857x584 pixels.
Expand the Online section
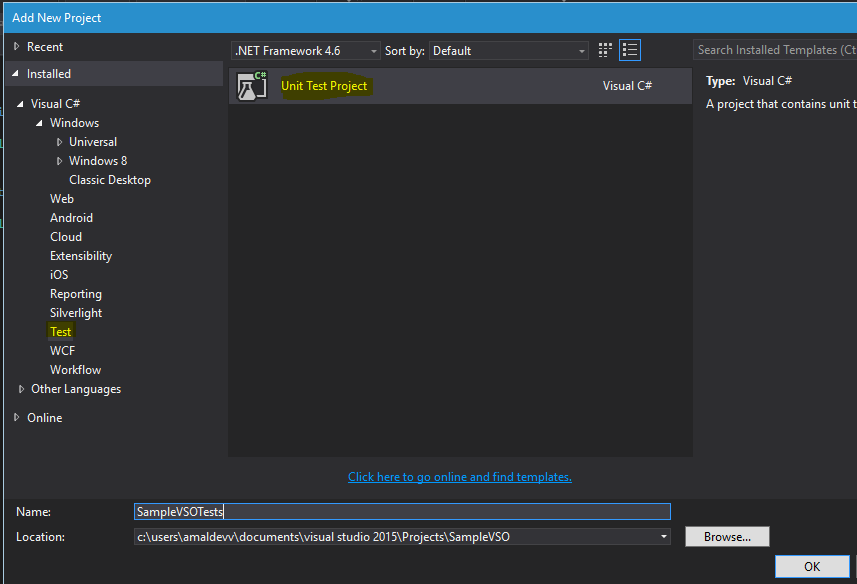[16, 418]
